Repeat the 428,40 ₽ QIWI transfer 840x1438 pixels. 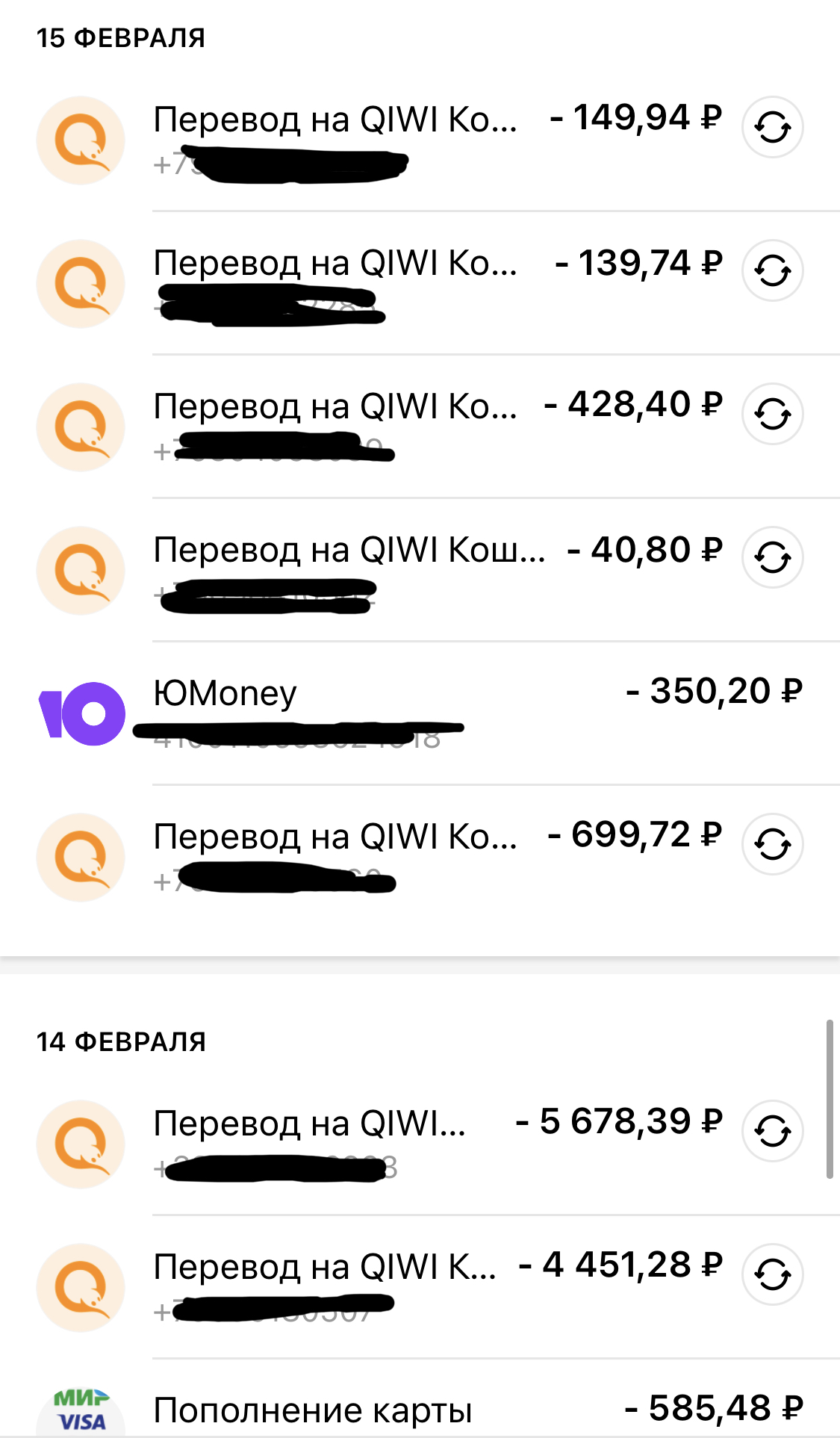pyautogui.click(x=772, y=414)
